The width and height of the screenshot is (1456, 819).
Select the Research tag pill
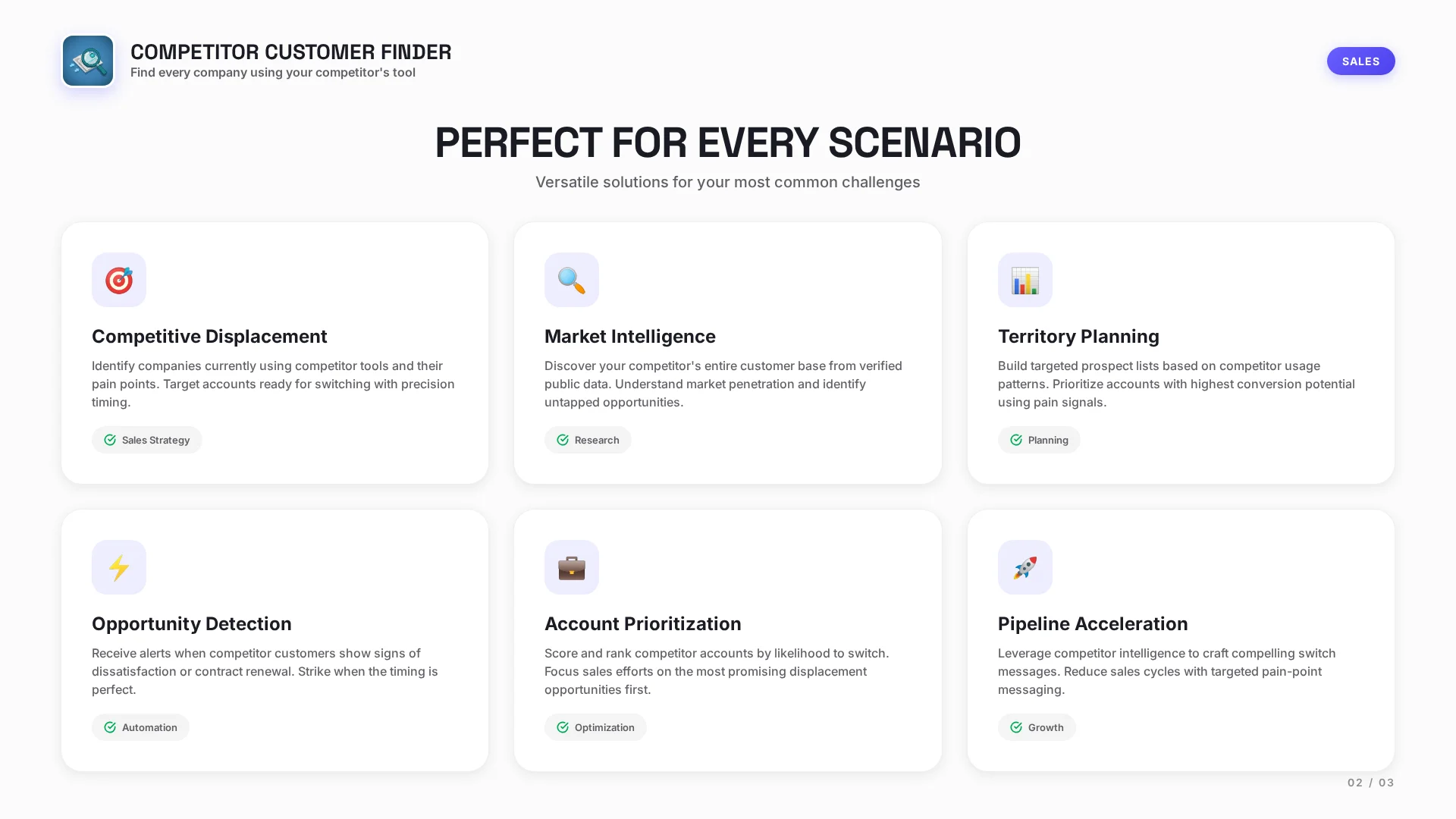pos(588,440)
